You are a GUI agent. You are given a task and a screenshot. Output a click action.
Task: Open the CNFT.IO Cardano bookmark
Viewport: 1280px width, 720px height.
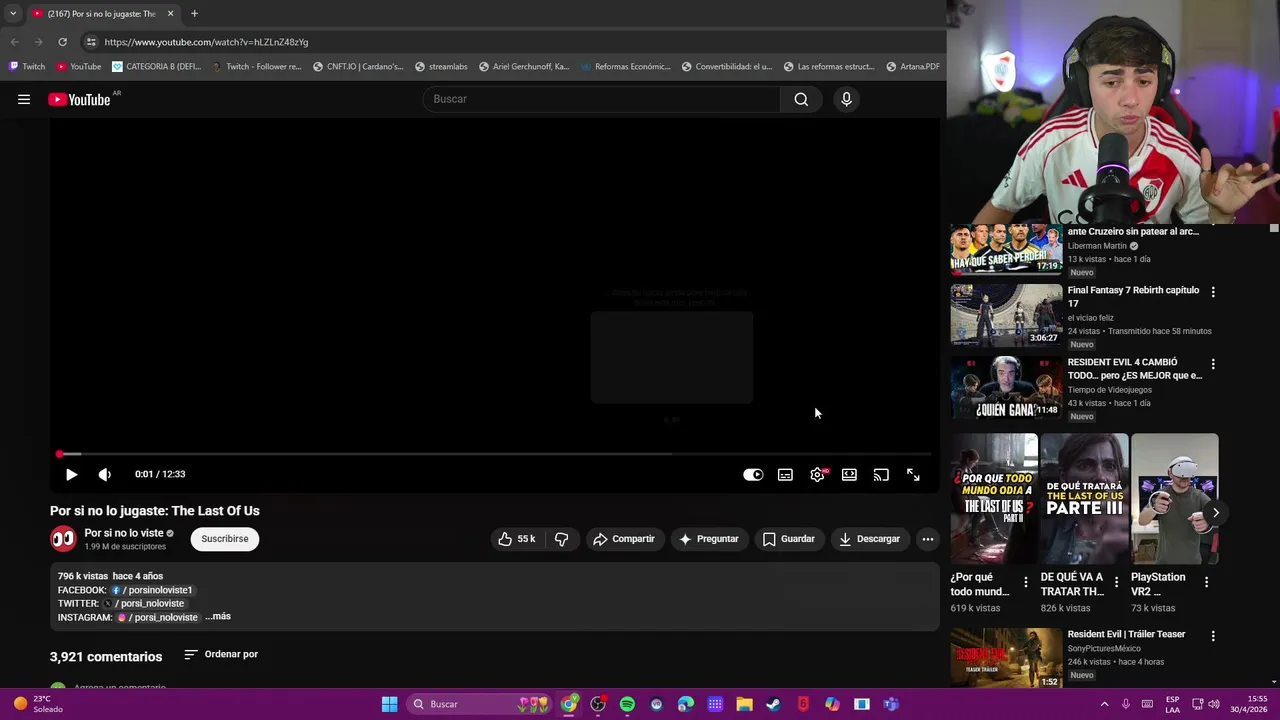click(x=358, y=67)
